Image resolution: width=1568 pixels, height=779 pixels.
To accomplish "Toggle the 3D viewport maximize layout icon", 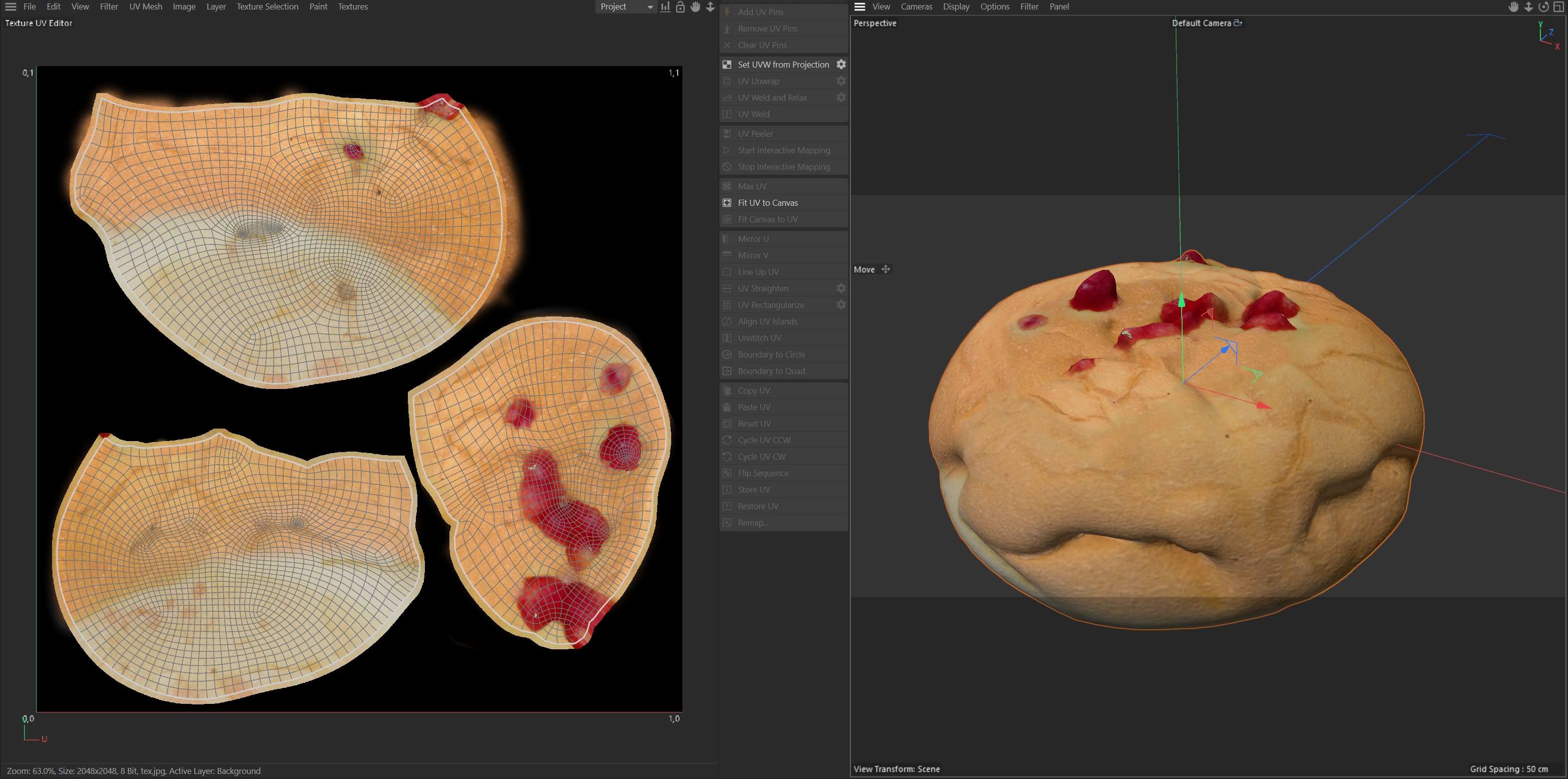I will 1558,7.
